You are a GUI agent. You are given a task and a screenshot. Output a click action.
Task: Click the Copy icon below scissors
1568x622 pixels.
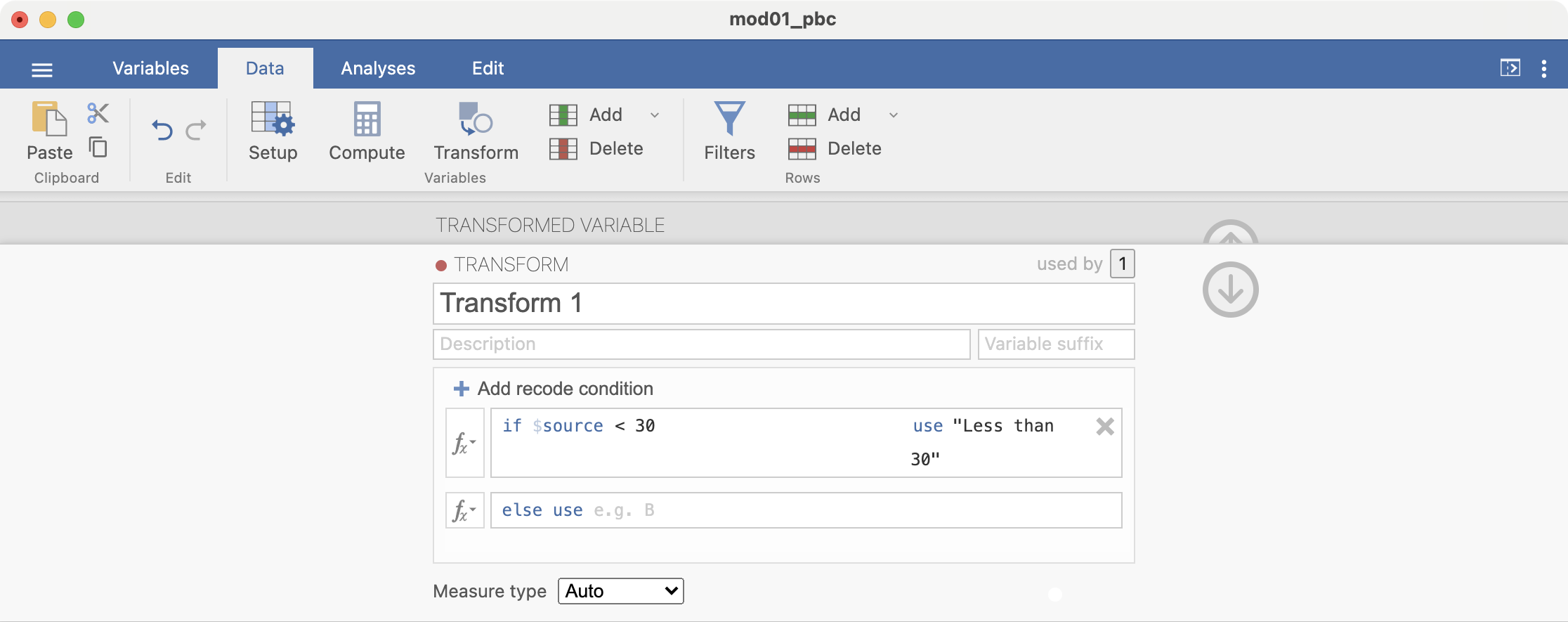[x=98, y=148]
